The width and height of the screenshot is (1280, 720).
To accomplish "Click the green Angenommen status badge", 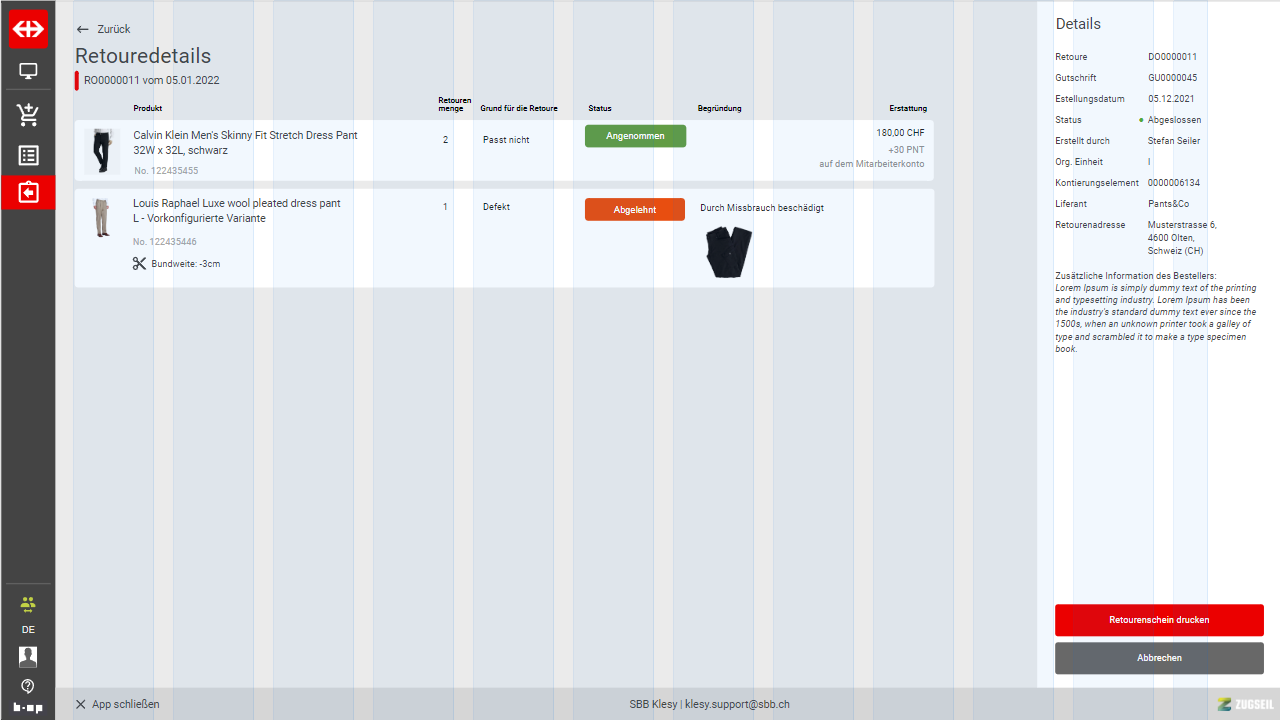I will pos(635,136).
